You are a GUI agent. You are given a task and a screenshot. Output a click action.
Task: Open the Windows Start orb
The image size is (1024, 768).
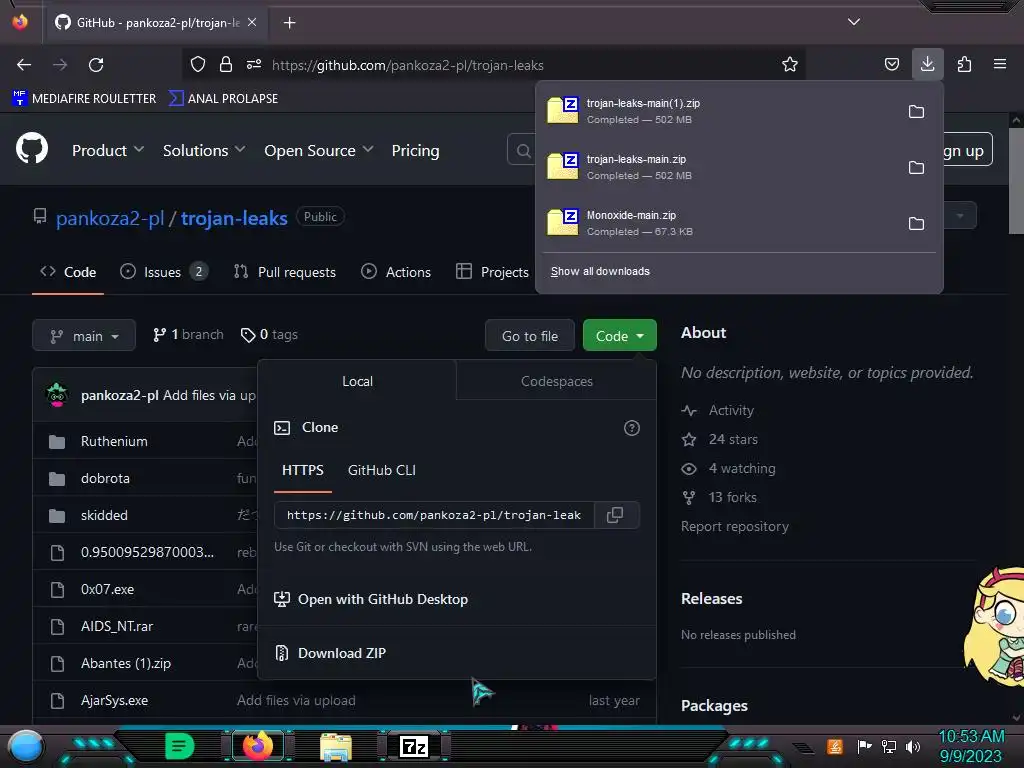(x=26, y=747)
